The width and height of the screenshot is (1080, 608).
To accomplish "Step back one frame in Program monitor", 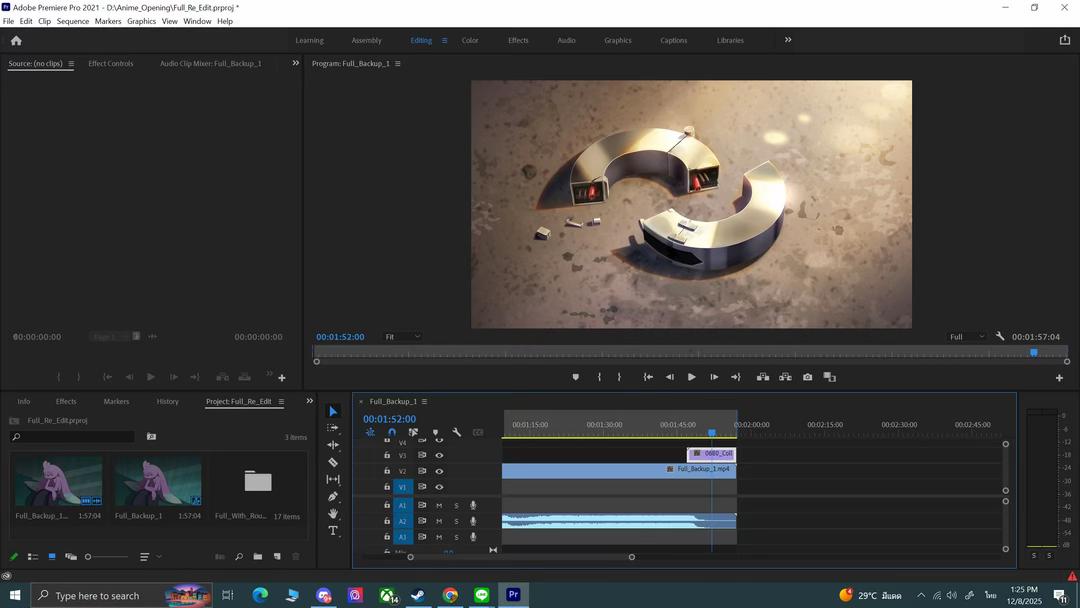I will (669, 377).
